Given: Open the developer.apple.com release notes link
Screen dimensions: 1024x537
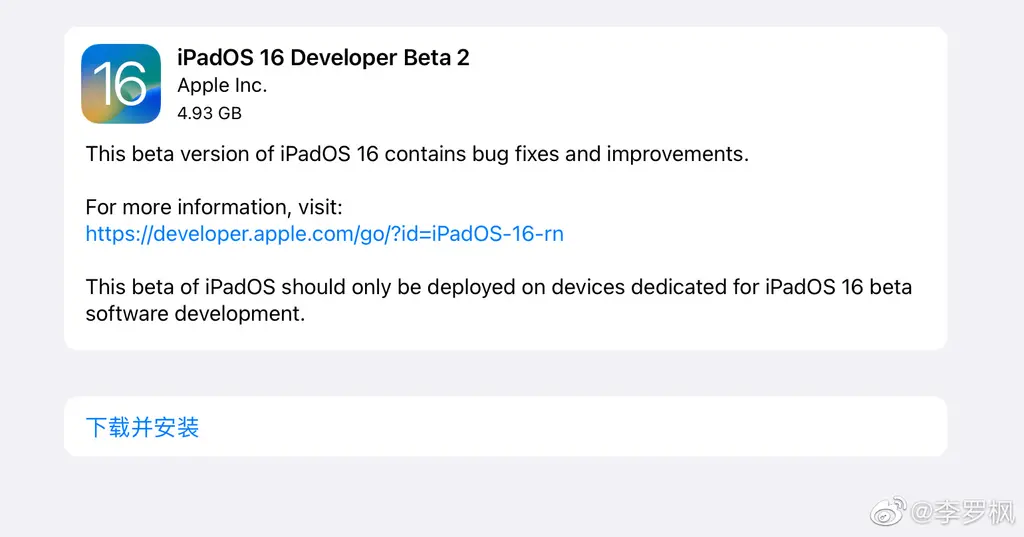Looking at the screenshot, I should (325, 234).
